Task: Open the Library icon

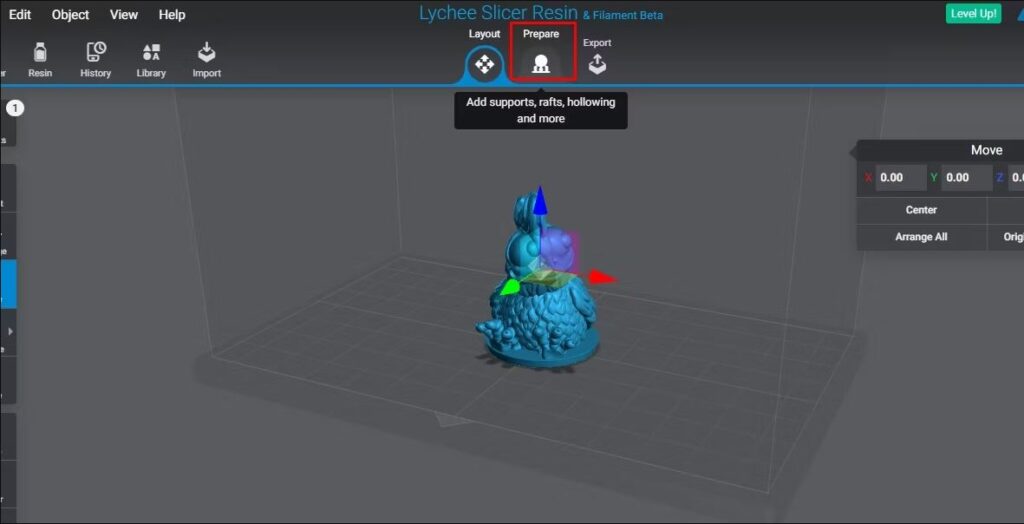Action: point(151,60)
